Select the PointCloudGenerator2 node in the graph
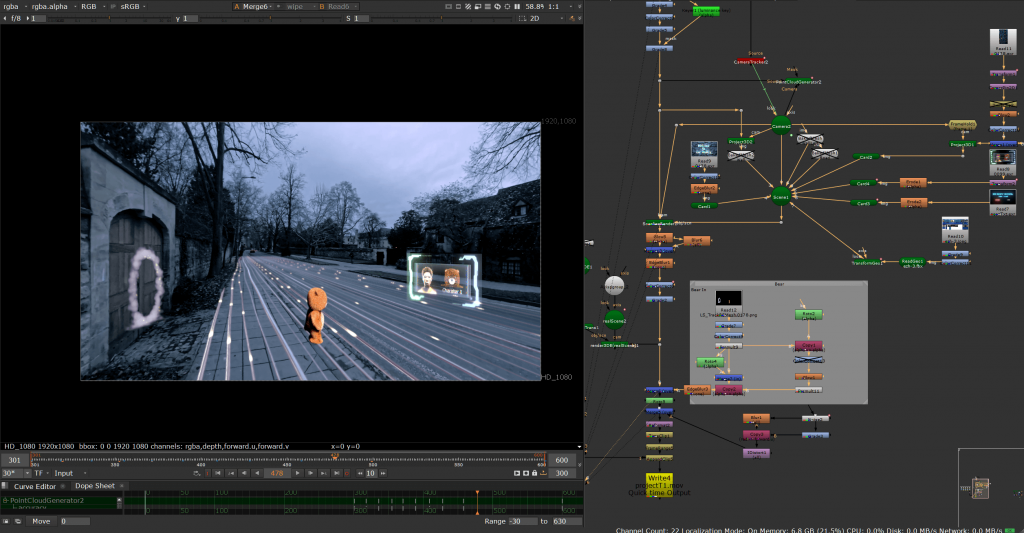The image size is (1024, 533). [798, 82]
